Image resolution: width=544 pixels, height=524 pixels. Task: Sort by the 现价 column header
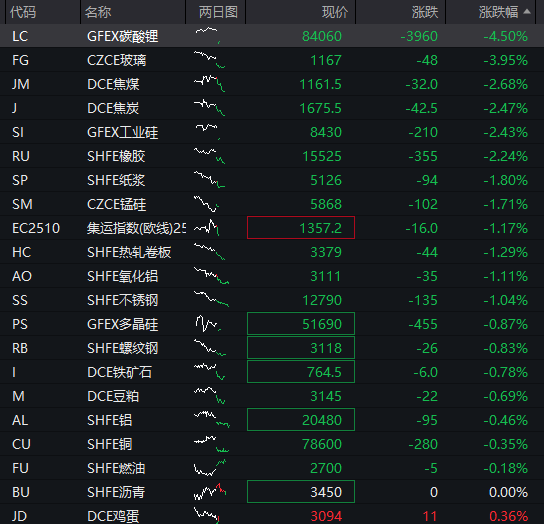[x=334, y=12]
